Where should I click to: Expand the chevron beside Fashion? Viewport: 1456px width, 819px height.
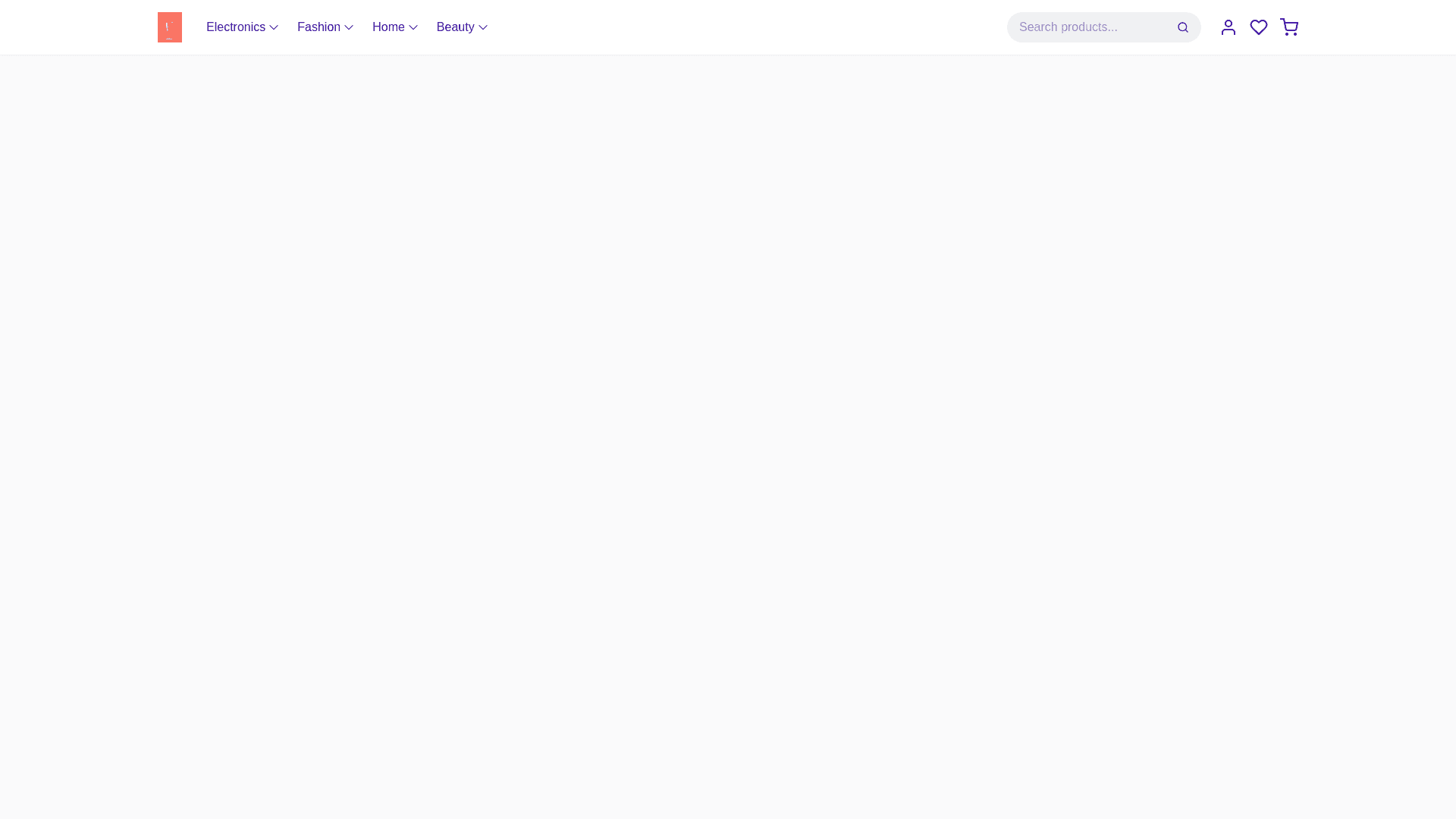coord(349,28)
